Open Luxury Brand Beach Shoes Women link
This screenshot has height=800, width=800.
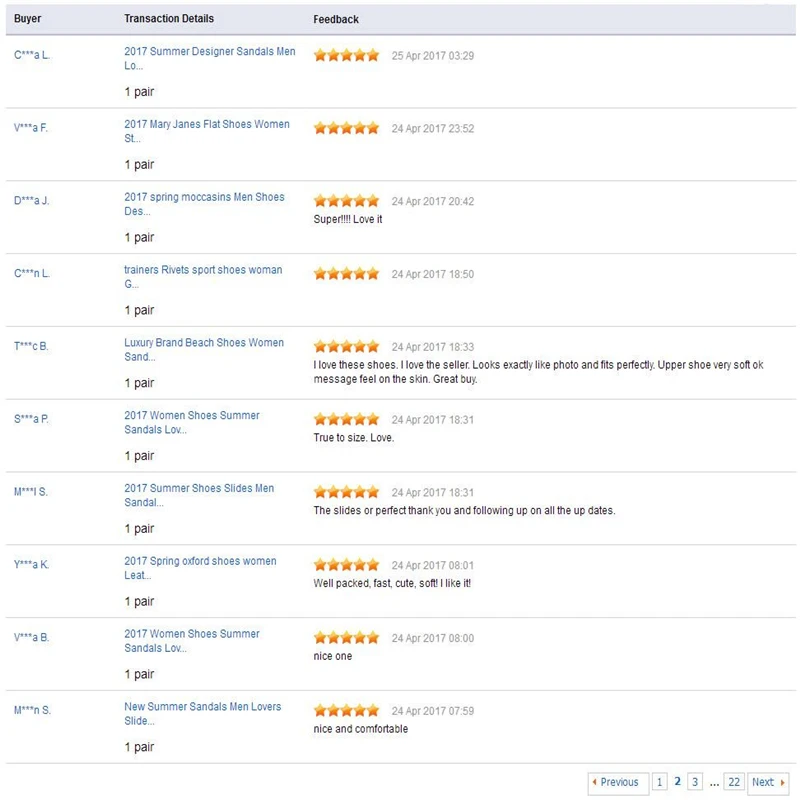click(204, 349)
